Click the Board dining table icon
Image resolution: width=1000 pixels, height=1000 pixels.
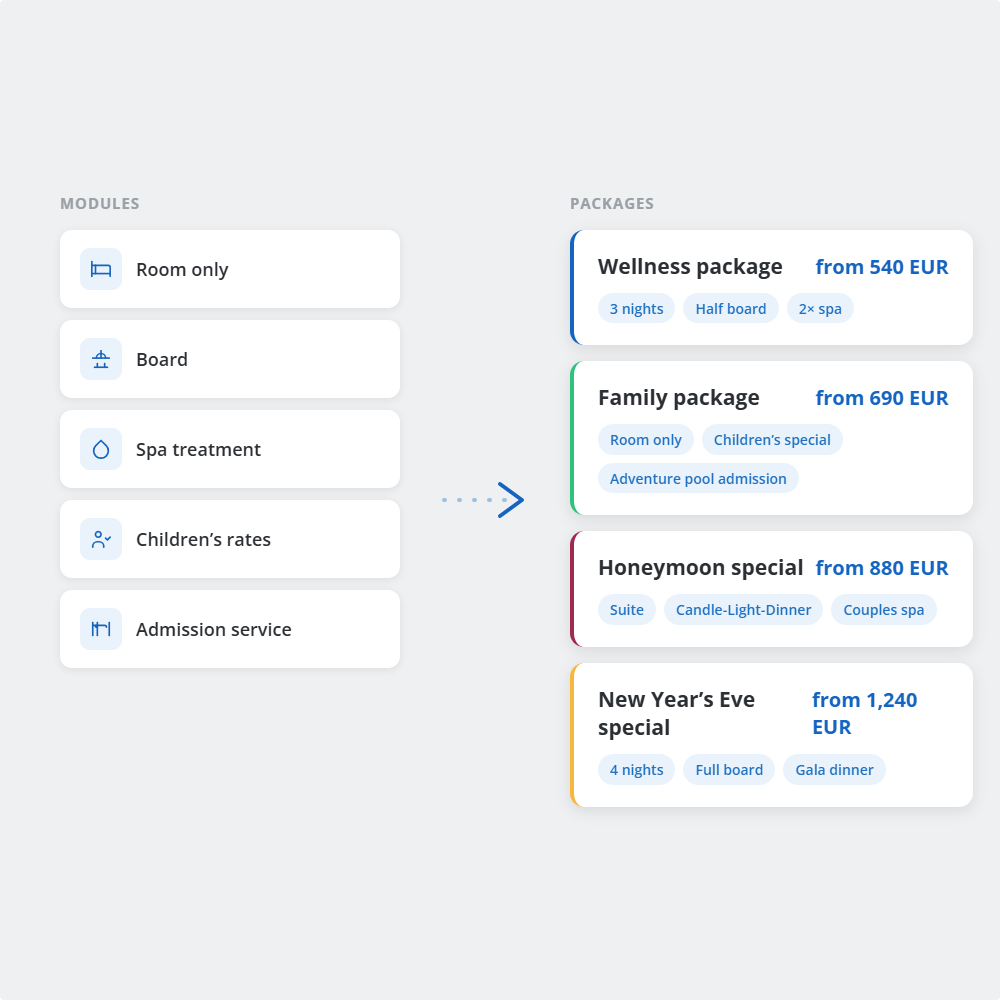[101, 359]
